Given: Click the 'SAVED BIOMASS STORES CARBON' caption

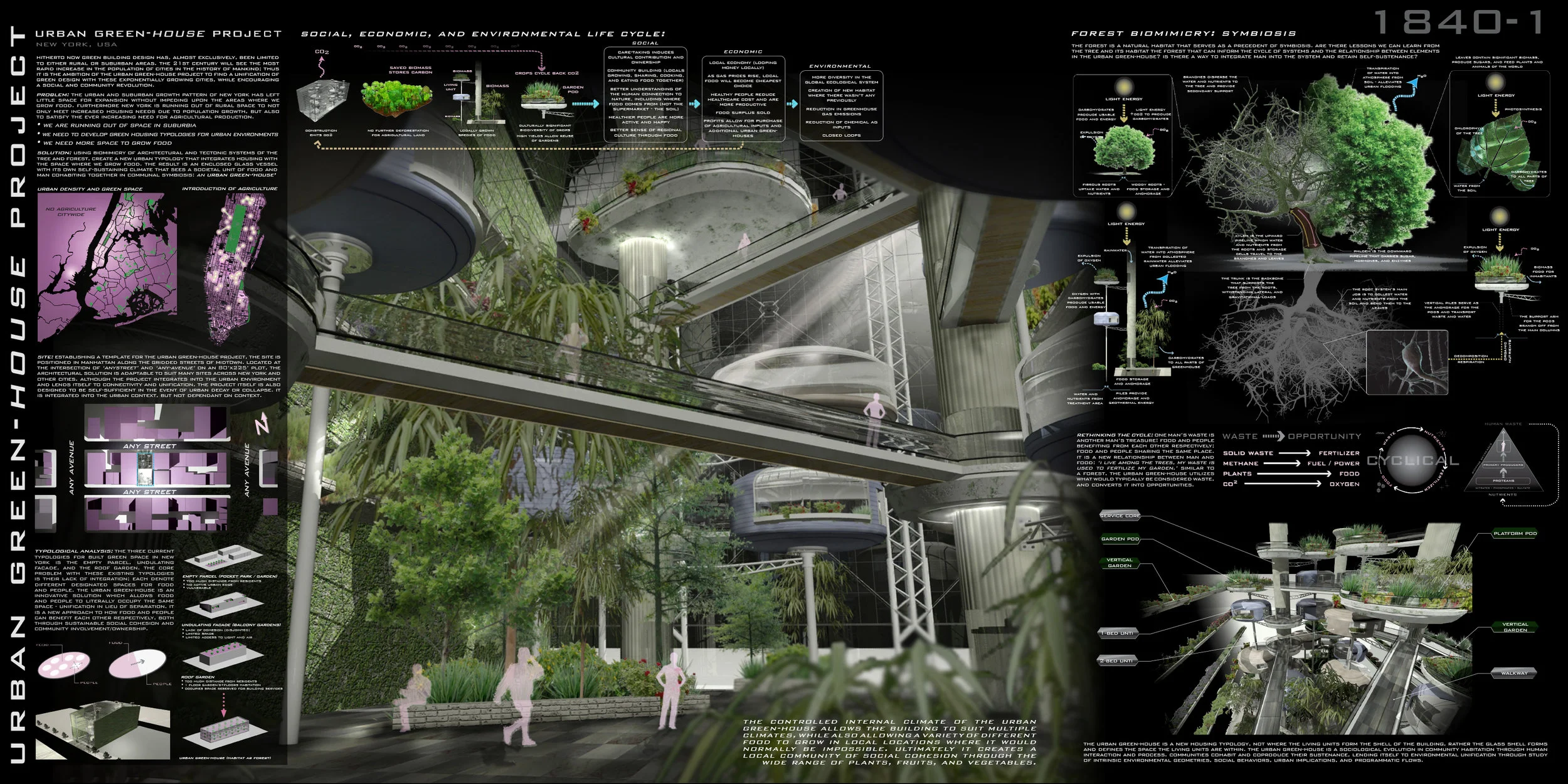Looking at the screenshot, I should pos(411,70).
